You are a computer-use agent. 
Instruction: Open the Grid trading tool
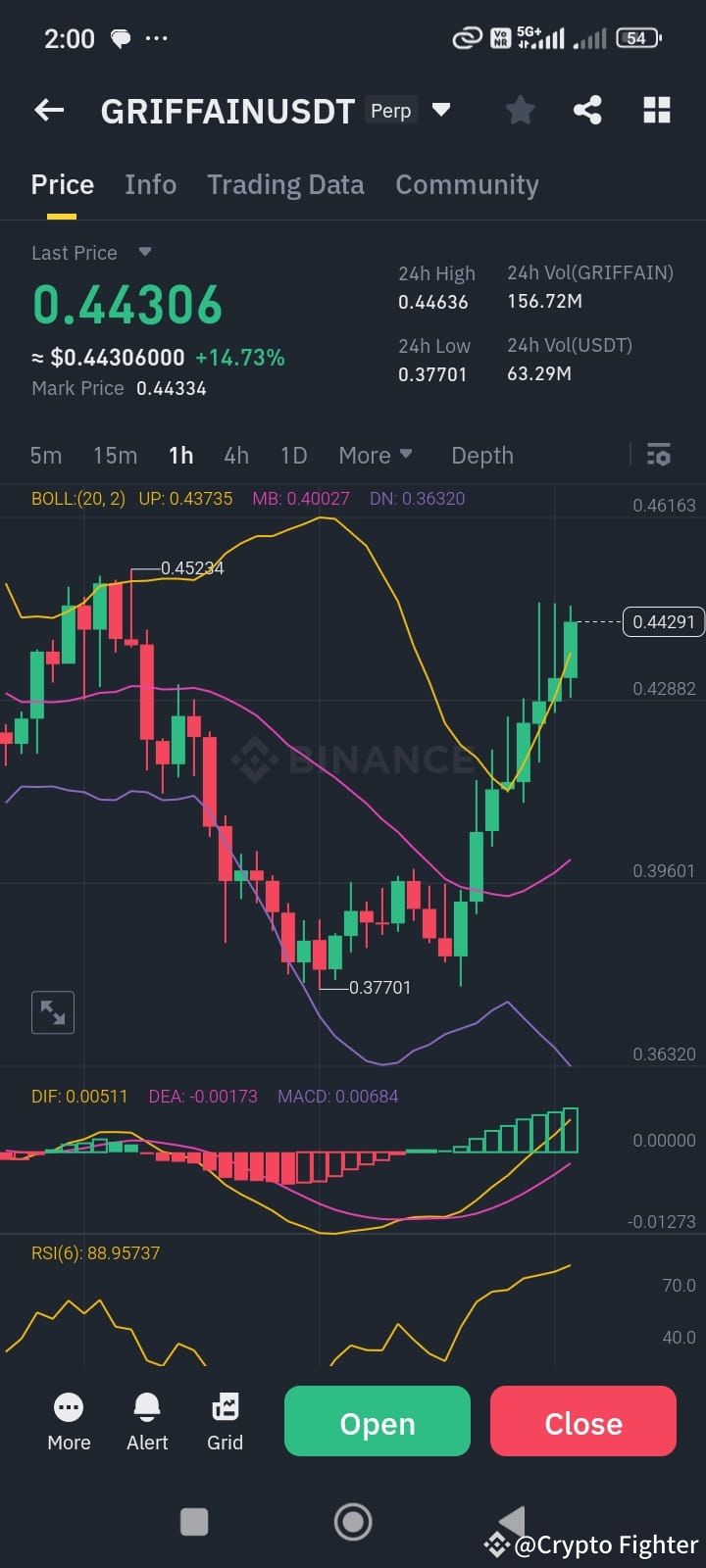225,1421
